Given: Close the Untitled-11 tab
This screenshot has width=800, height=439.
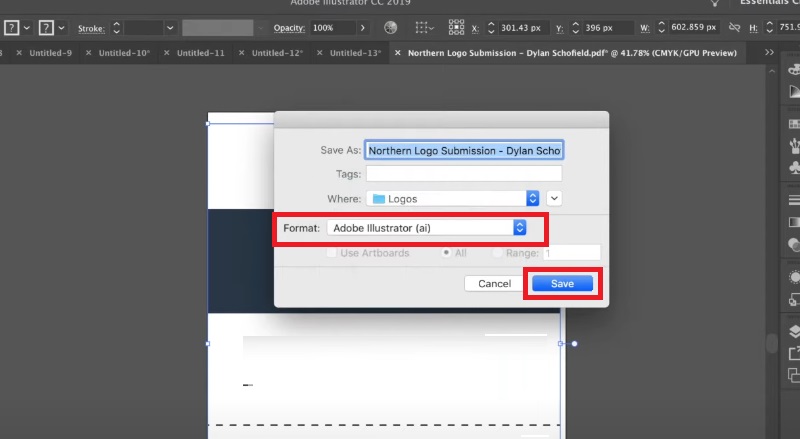Looking at the screenshot, I should point(166,53).
